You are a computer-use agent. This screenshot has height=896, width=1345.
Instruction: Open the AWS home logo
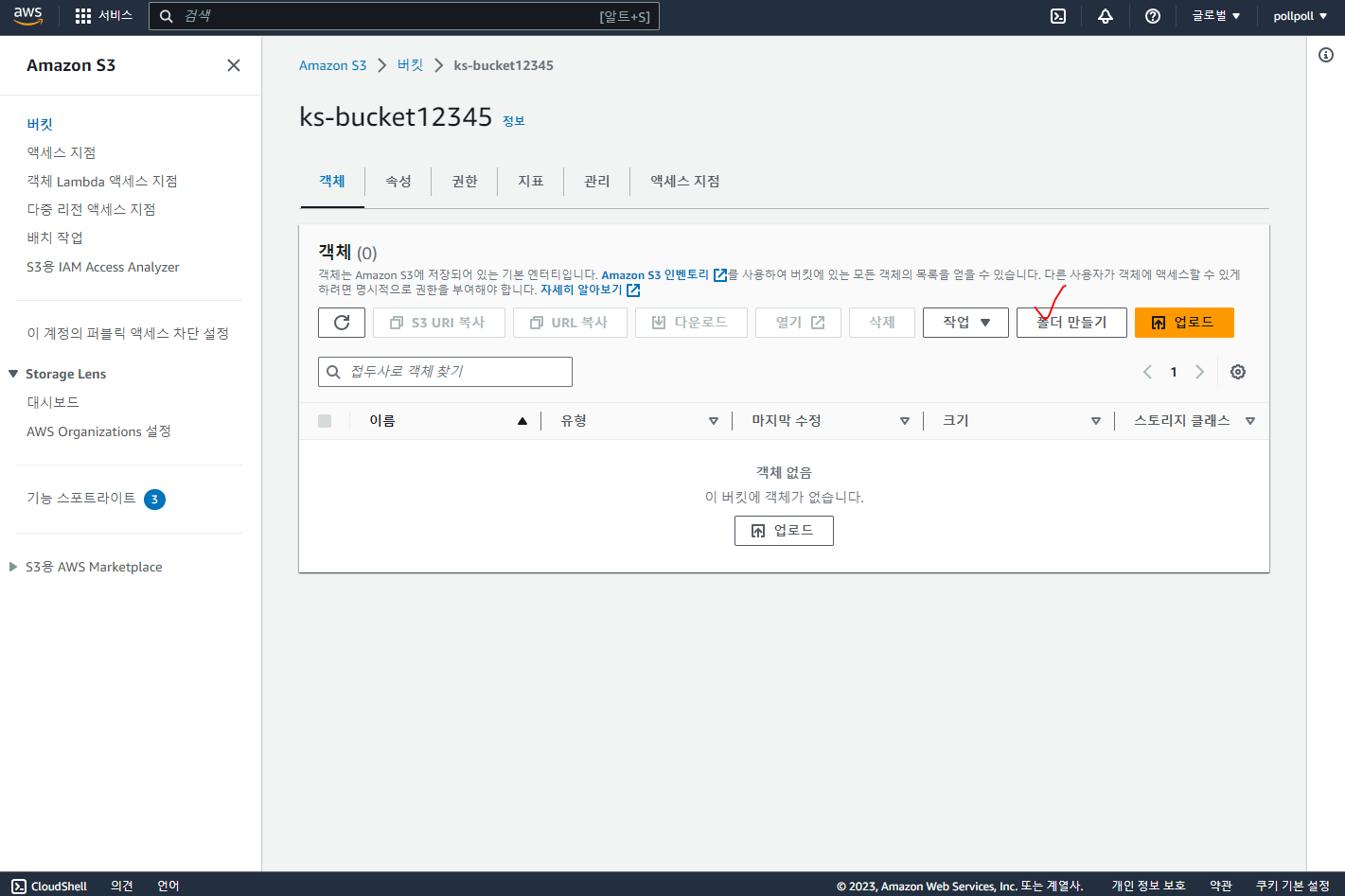tap(27, 16)
